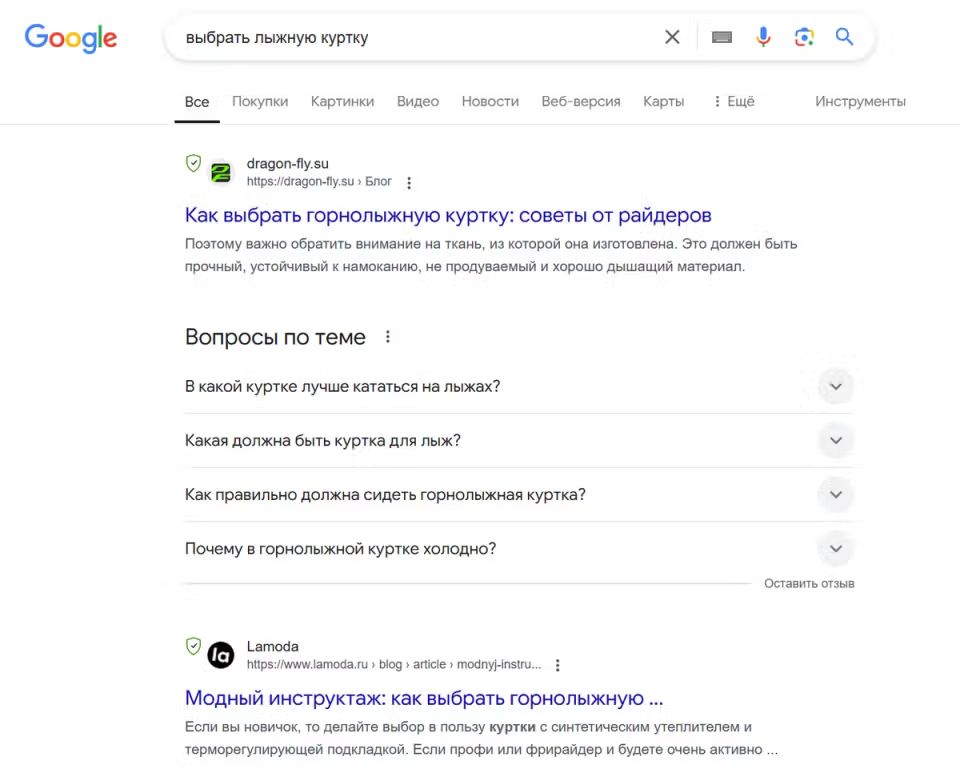Open the Ещё more options dropdown
The image size is (960, 781).
coord(734,101)
